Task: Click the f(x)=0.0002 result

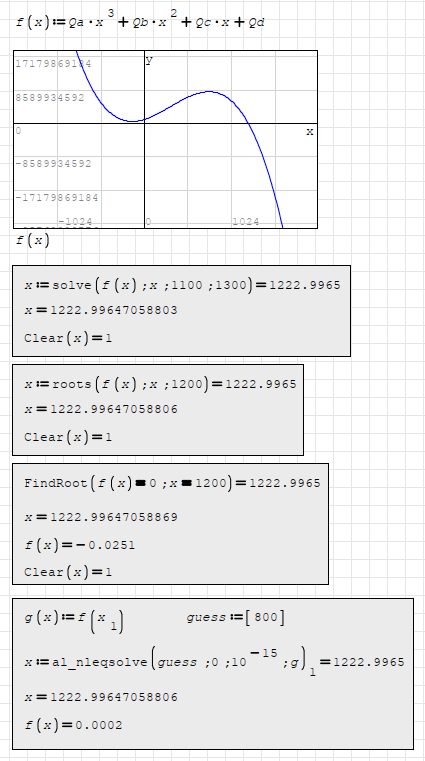Action: pos(73,726)
